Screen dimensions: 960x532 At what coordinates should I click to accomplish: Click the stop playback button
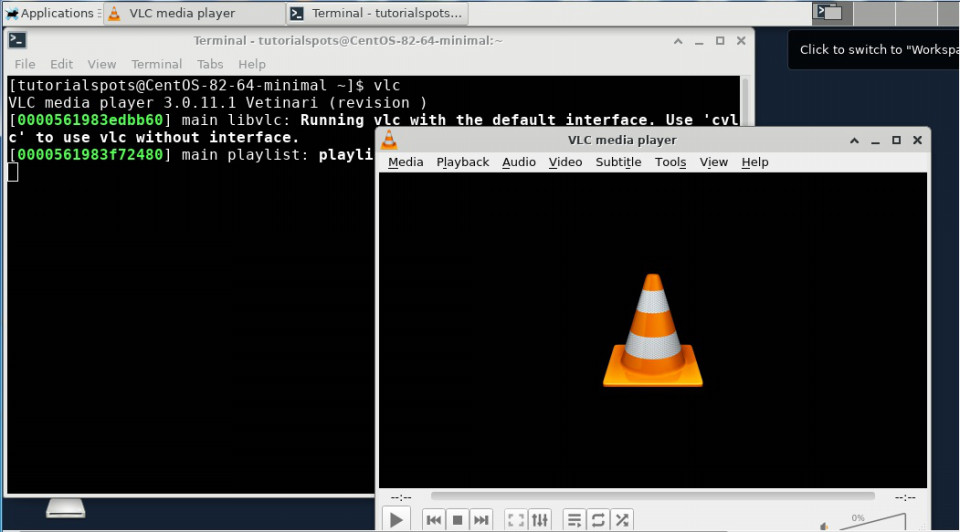point(457,520)
